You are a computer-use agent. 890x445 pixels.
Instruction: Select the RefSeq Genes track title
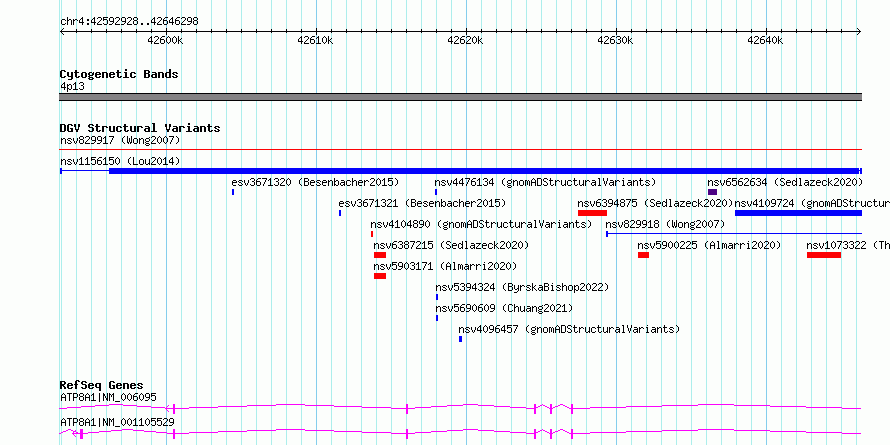point(101,385)
